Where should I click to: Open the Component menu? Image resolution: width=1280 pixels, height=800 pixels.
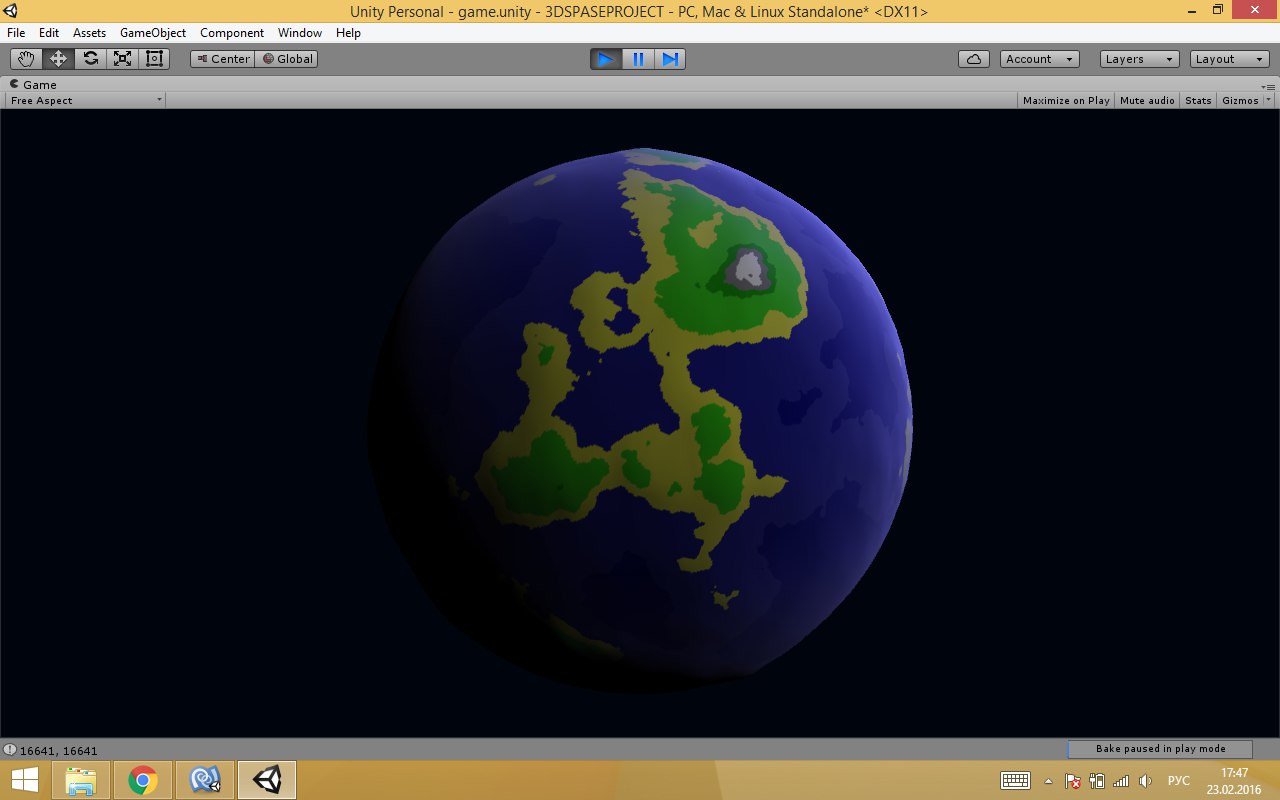[x=232, y=33]
